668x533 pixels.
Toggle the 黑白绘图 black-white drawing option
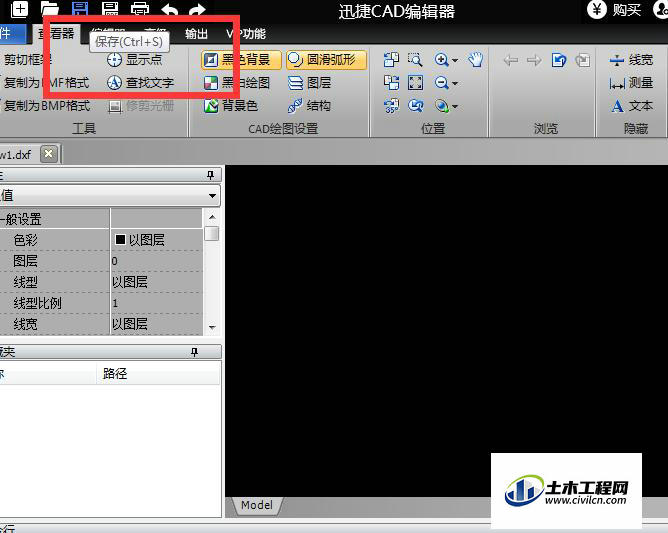point(237,83)
